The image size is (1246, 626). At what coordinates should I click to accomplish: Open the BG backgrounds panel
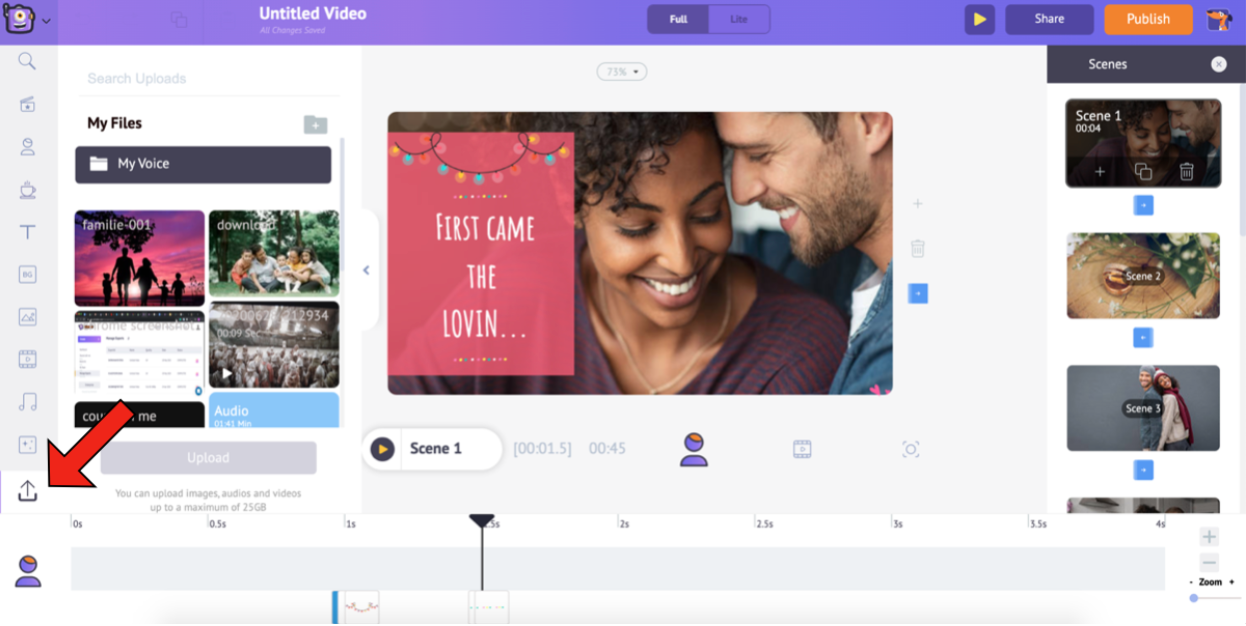pos(27,275)
